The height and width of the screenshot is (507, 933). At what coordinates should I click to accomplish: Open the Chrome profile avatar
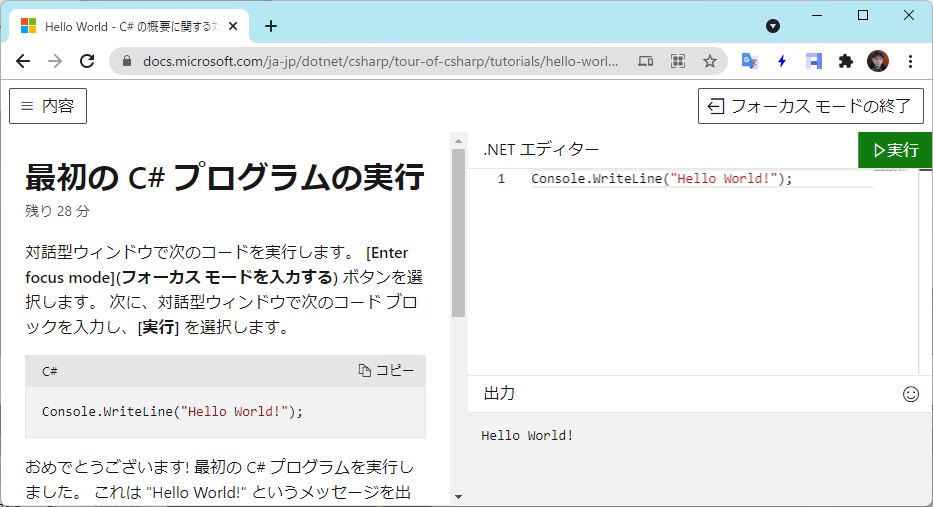click(878, 61)
